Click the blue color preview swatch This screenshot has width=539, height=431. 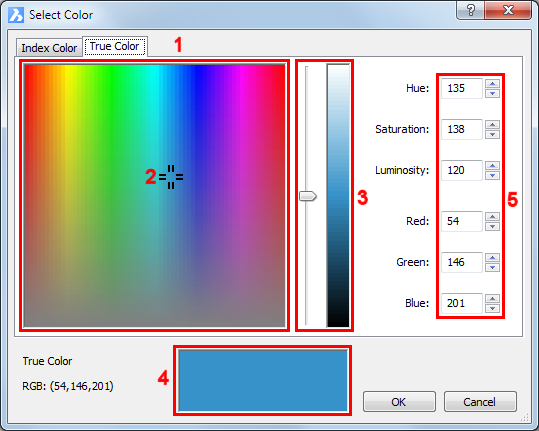click(x=263, y=380)
